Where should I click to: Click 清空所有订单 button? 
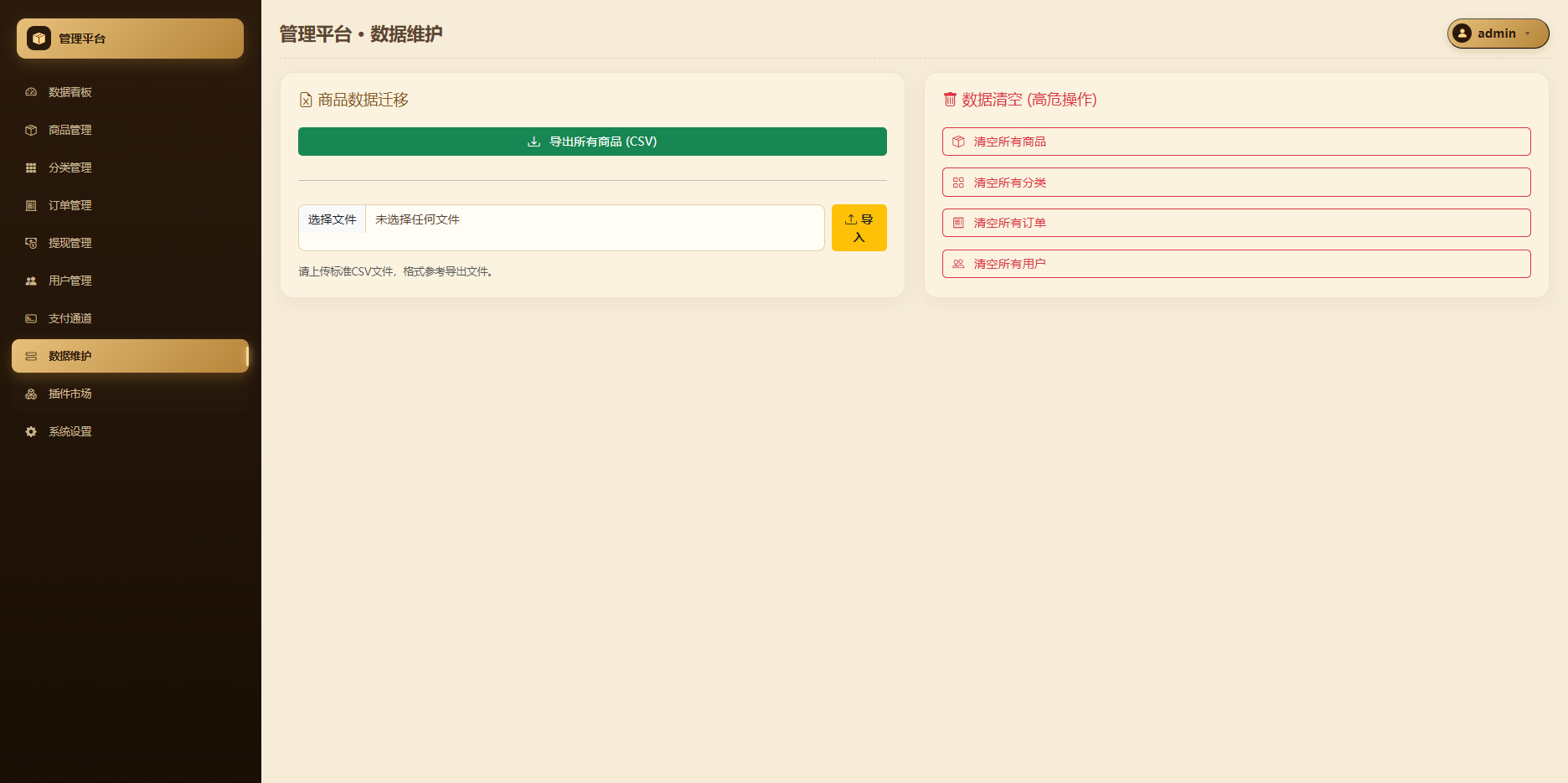(x=1236, y=223)
